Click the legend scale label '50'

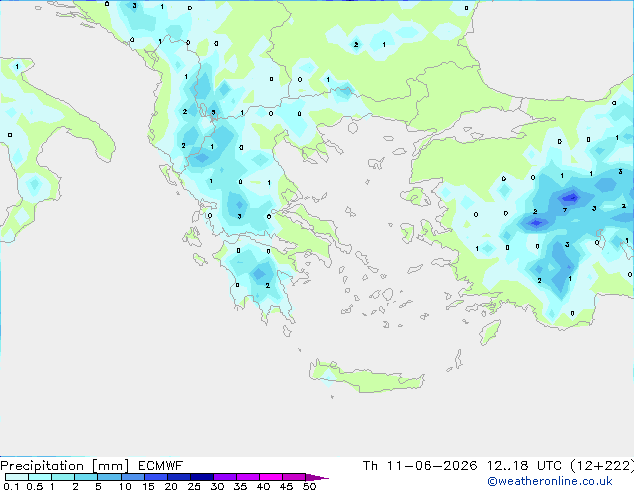click(x=310, y=486)
